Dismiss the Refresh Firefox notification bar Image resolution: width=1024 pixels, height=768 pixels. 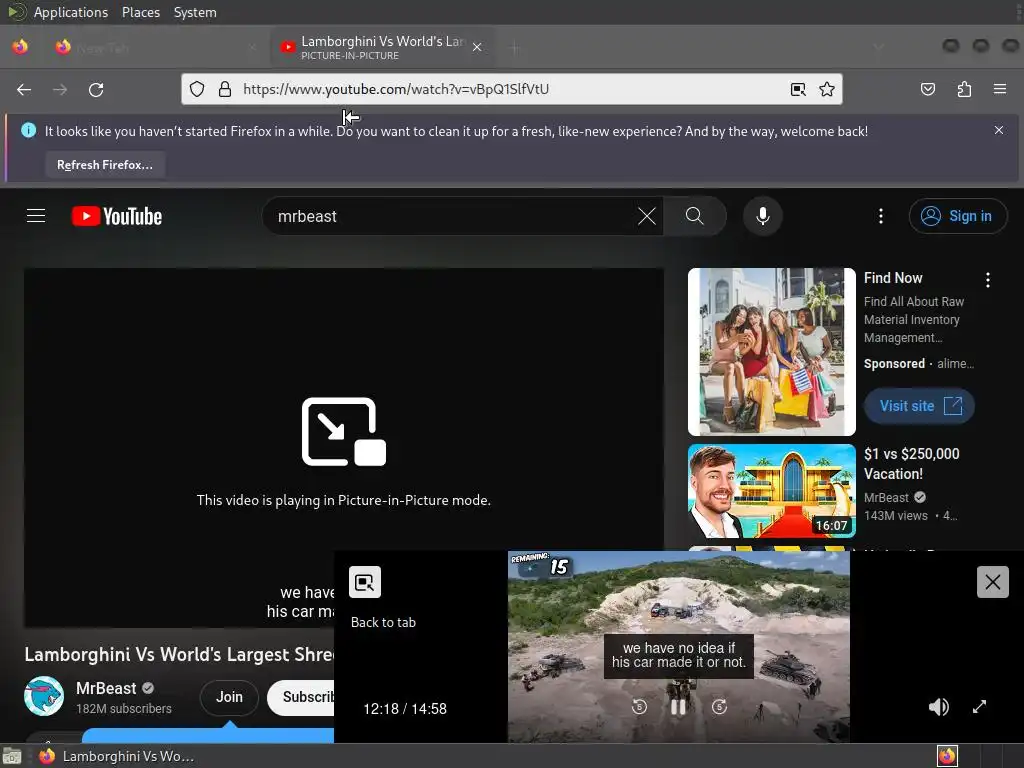[999, 130]
